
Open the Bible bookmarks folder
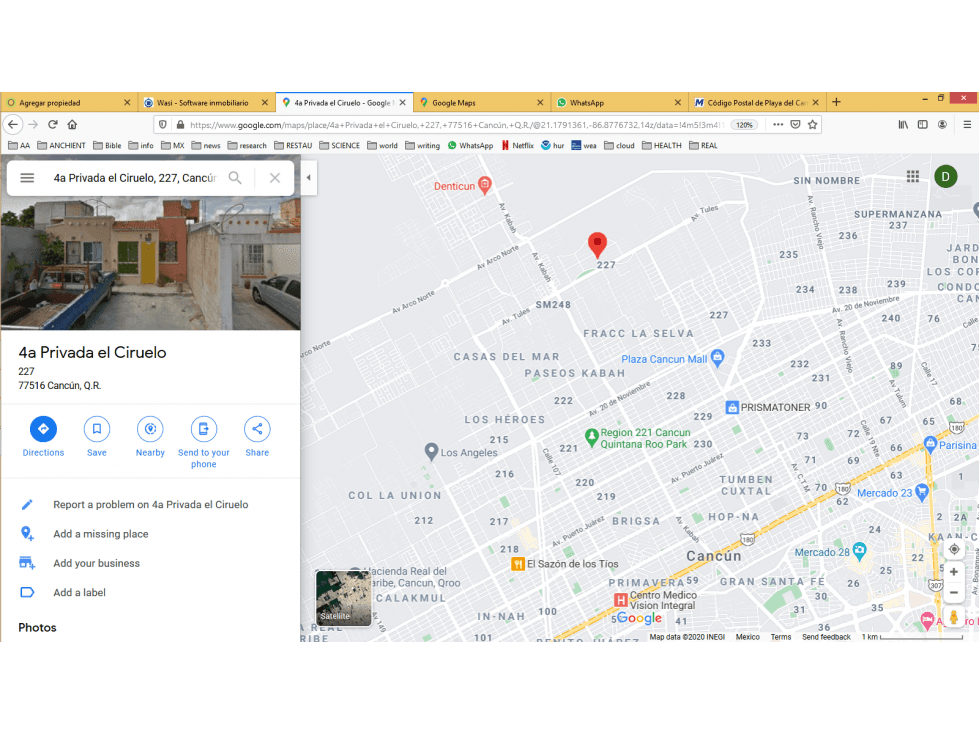click(x=107, y=145)
